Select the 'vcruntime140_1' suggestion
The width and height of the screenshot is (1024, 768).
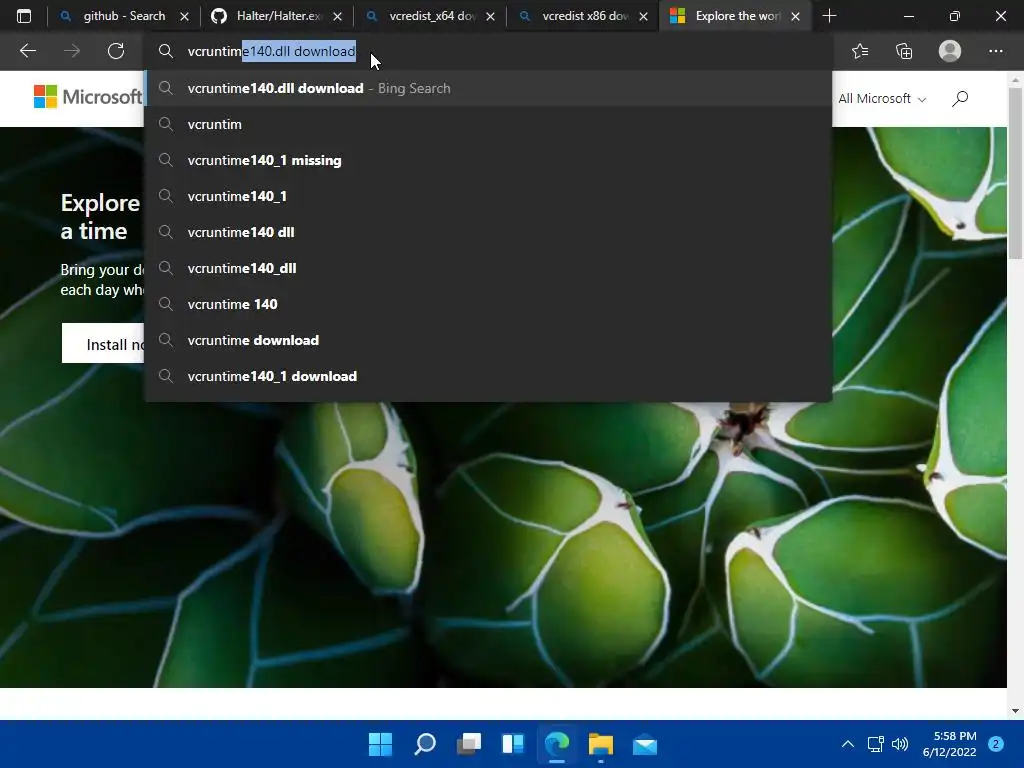(x=488, y=196)
